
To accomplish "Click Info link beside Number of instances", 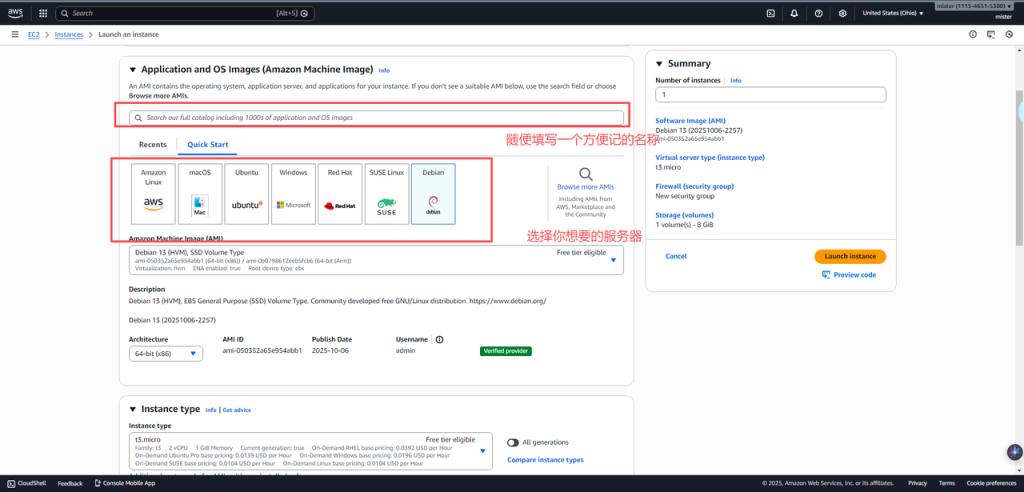I will click(x=735, y=80).
